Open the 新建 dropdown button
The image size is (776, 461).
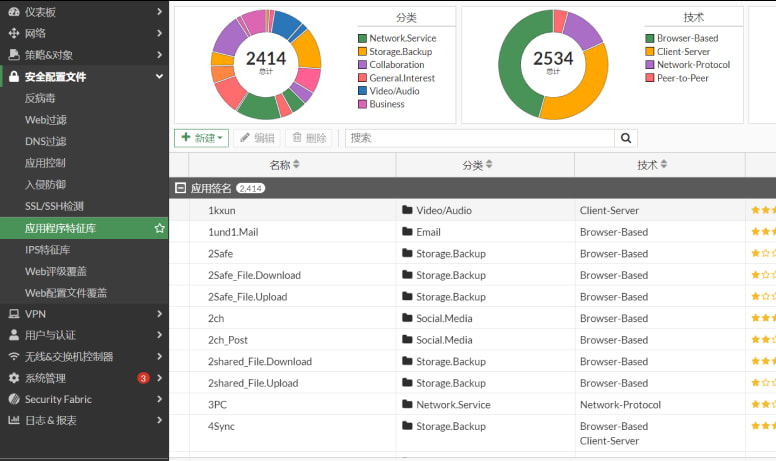tap(202, 138)
